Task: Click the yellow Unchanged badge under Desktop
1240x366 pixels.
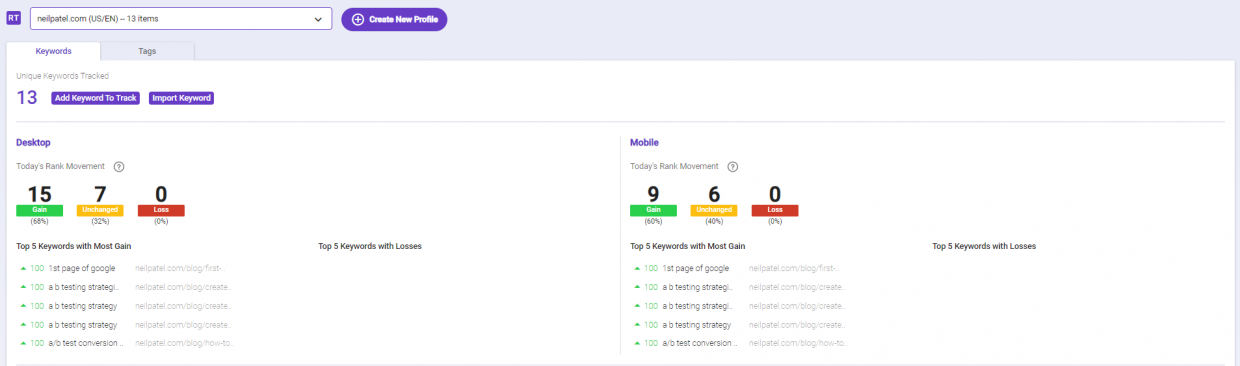Action: click(100, 210)
